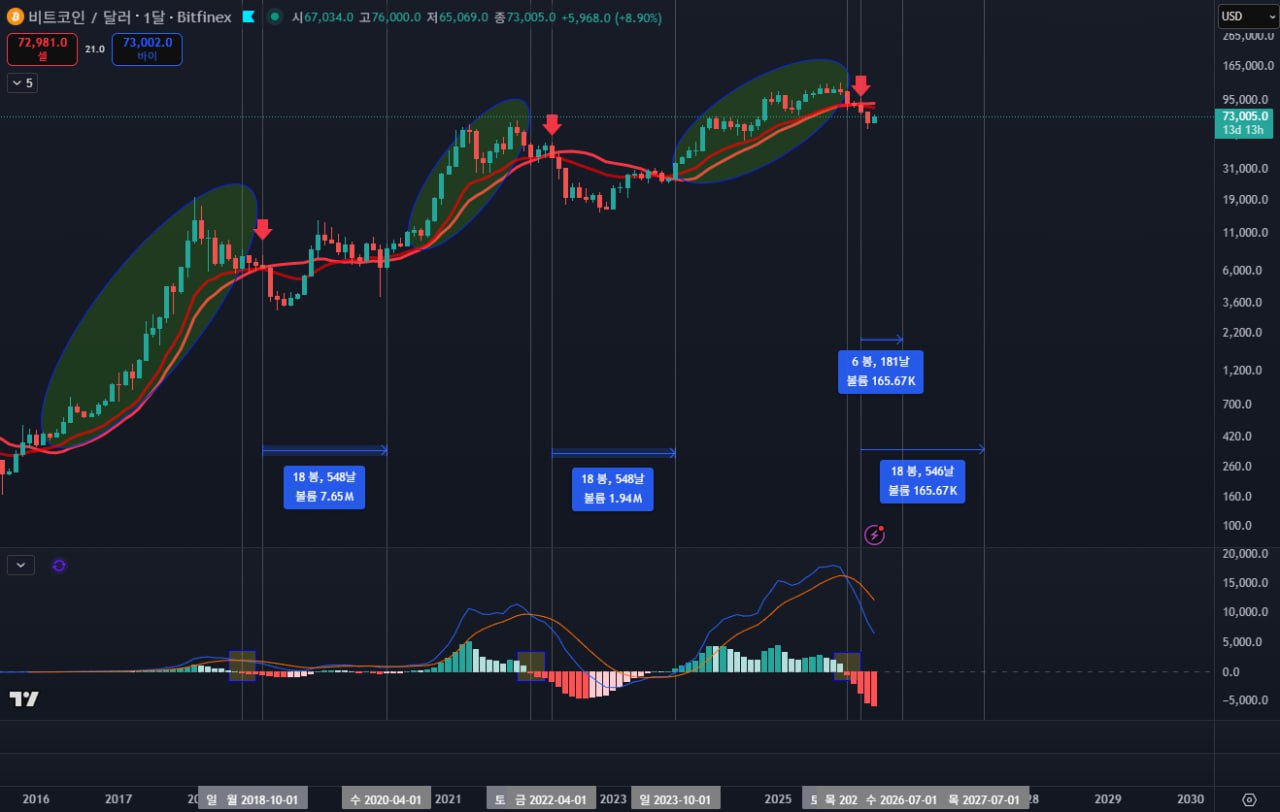Image resolution: width=1280 pixels, height=812 pixels.
Task: Select the '6 봉, 181날' measurement label
Action: 880,372
